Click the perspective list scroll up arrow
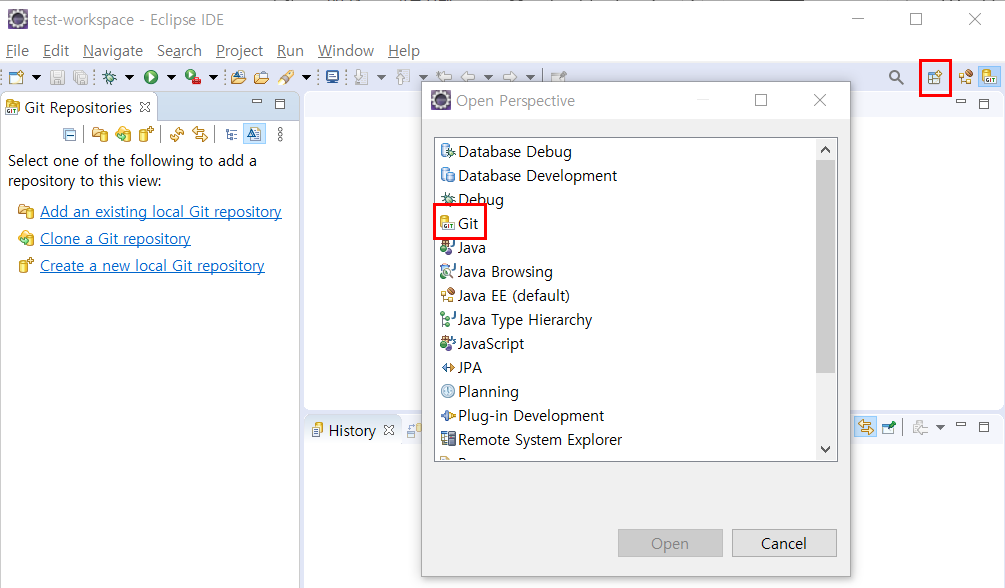Screen dimensions: 1005x588 (826, 150)
